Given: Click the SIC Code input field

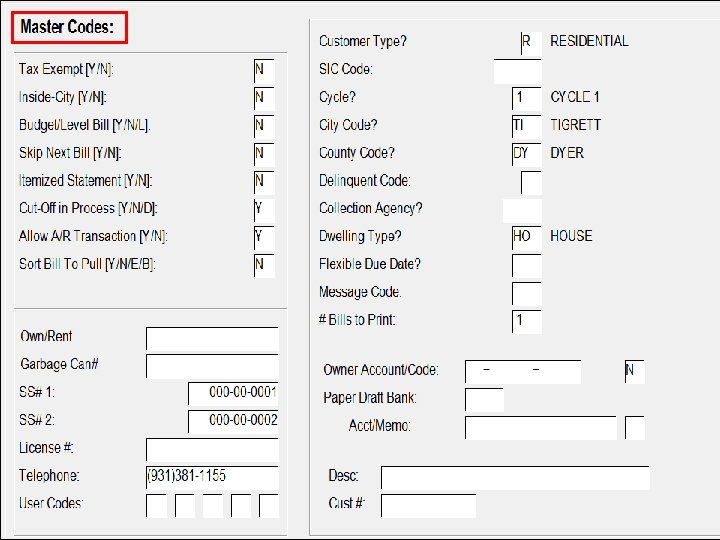Looking at the screenshot, I should 517,71.
